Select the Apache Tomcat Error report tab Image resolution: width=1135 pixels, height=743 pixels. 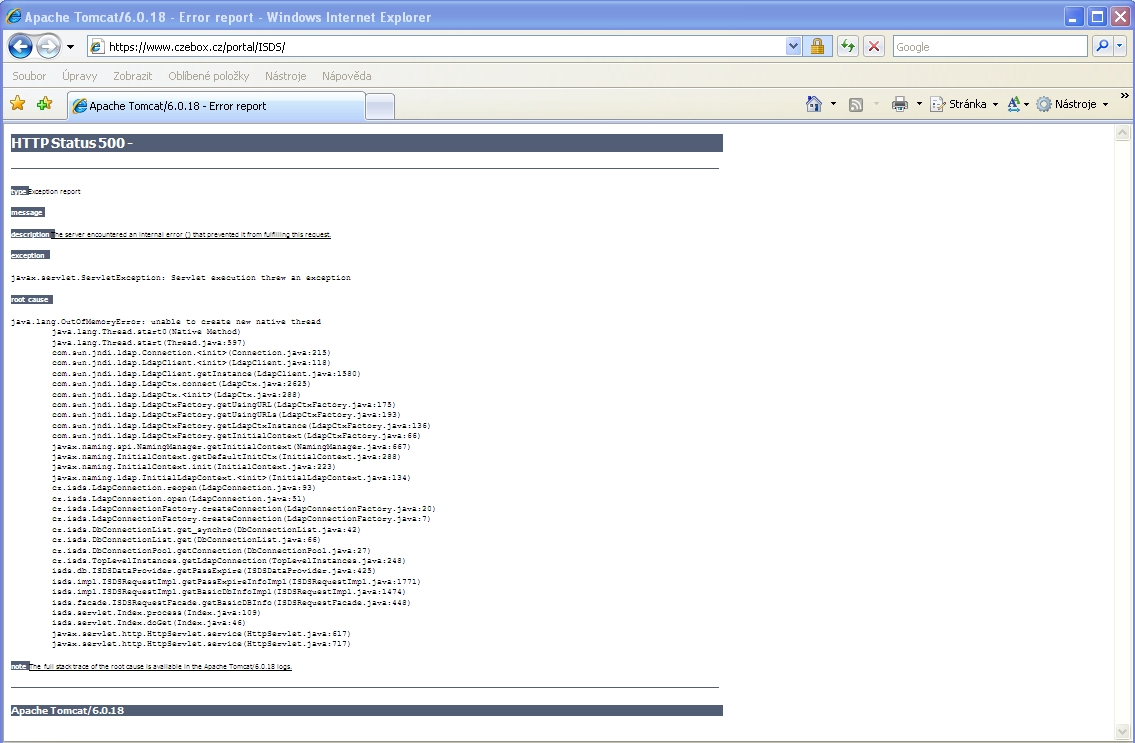point(215,106)
